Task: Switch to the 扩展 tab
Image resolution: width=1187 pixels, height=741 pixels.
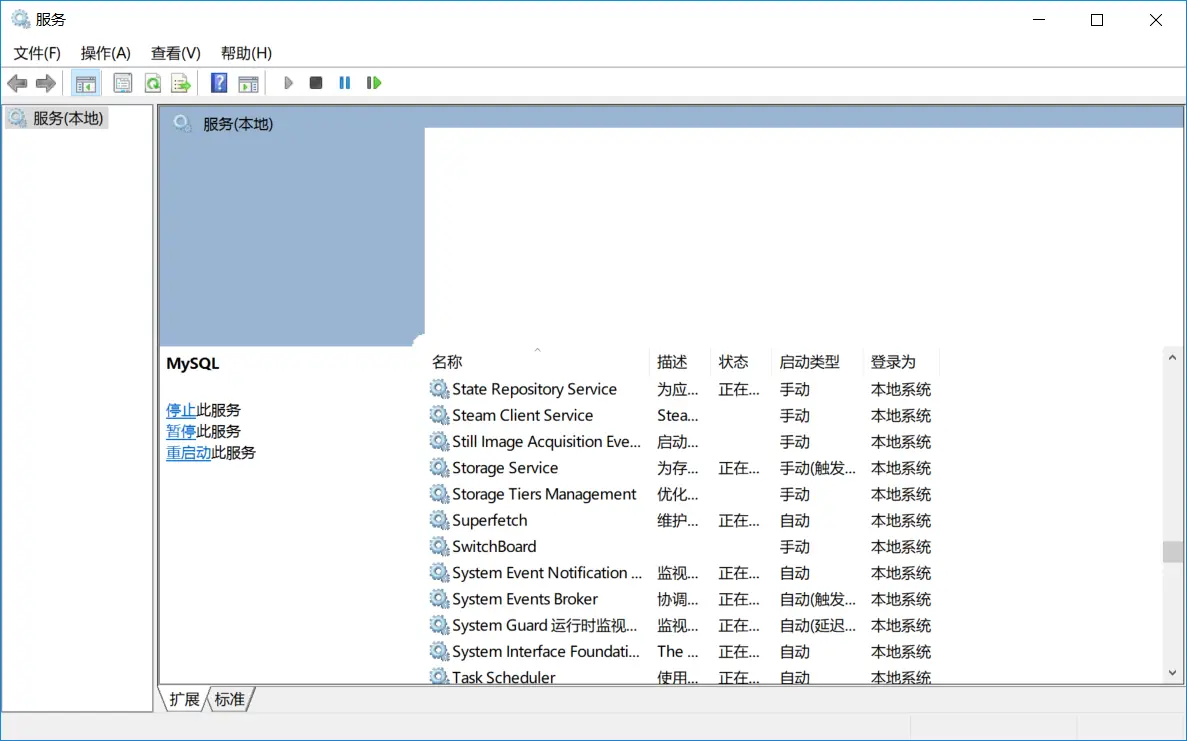Action: tap(184, 699)
